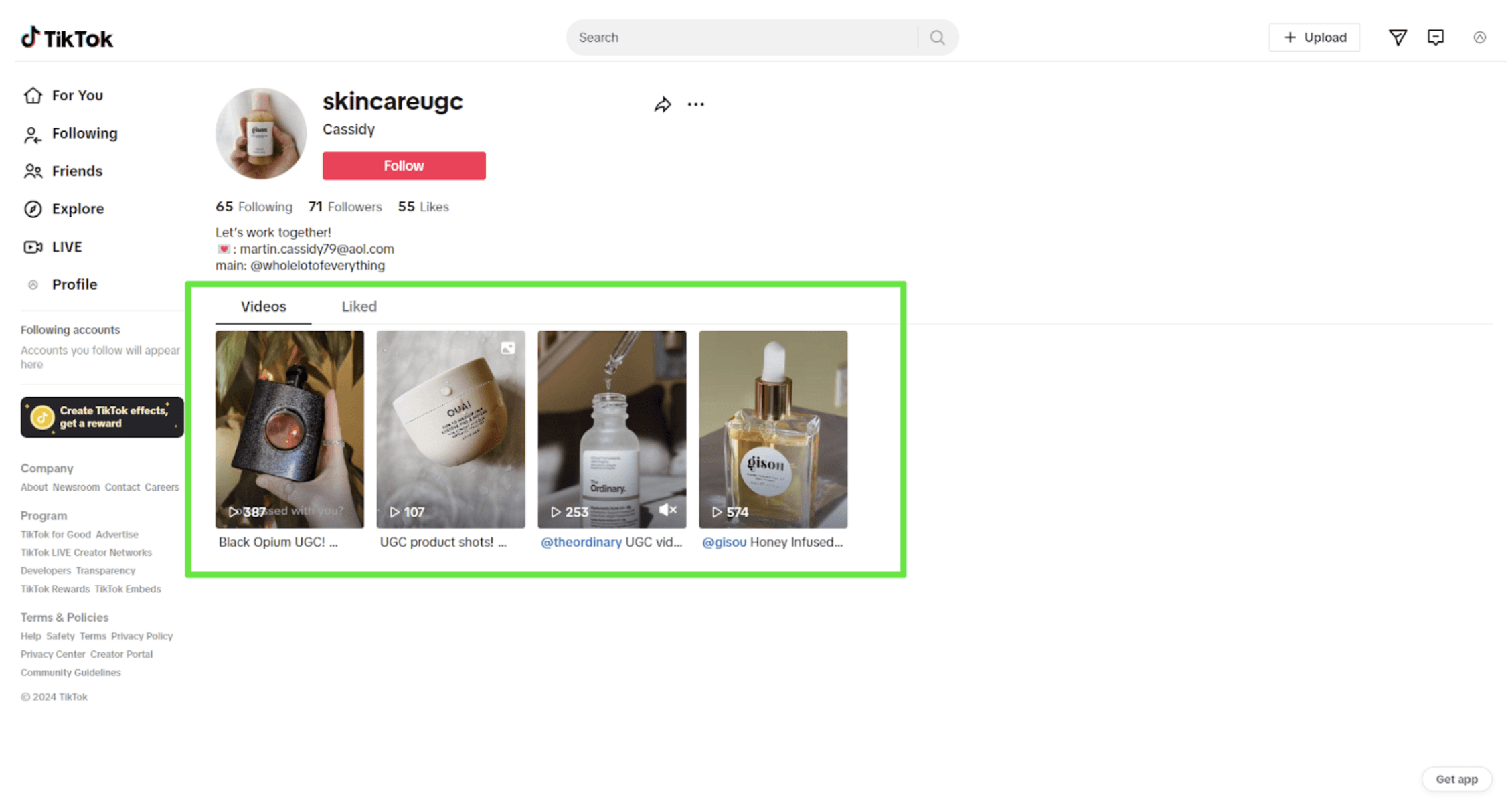Open the Newsroom footer link

click(76, 488)
